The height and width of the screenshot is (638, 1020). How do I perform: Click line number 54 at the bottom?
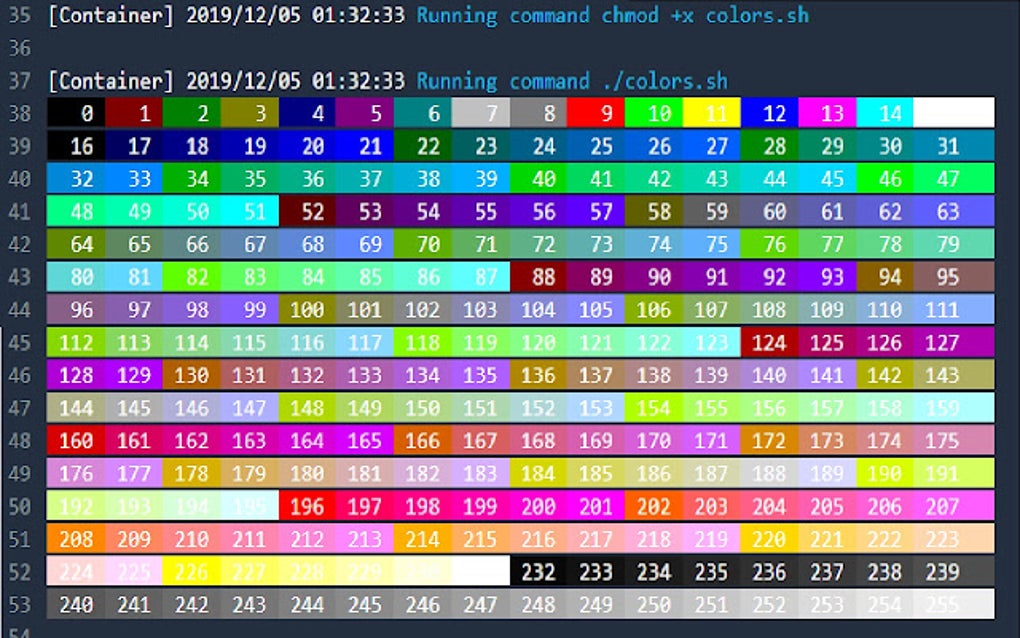coord(22,632)
